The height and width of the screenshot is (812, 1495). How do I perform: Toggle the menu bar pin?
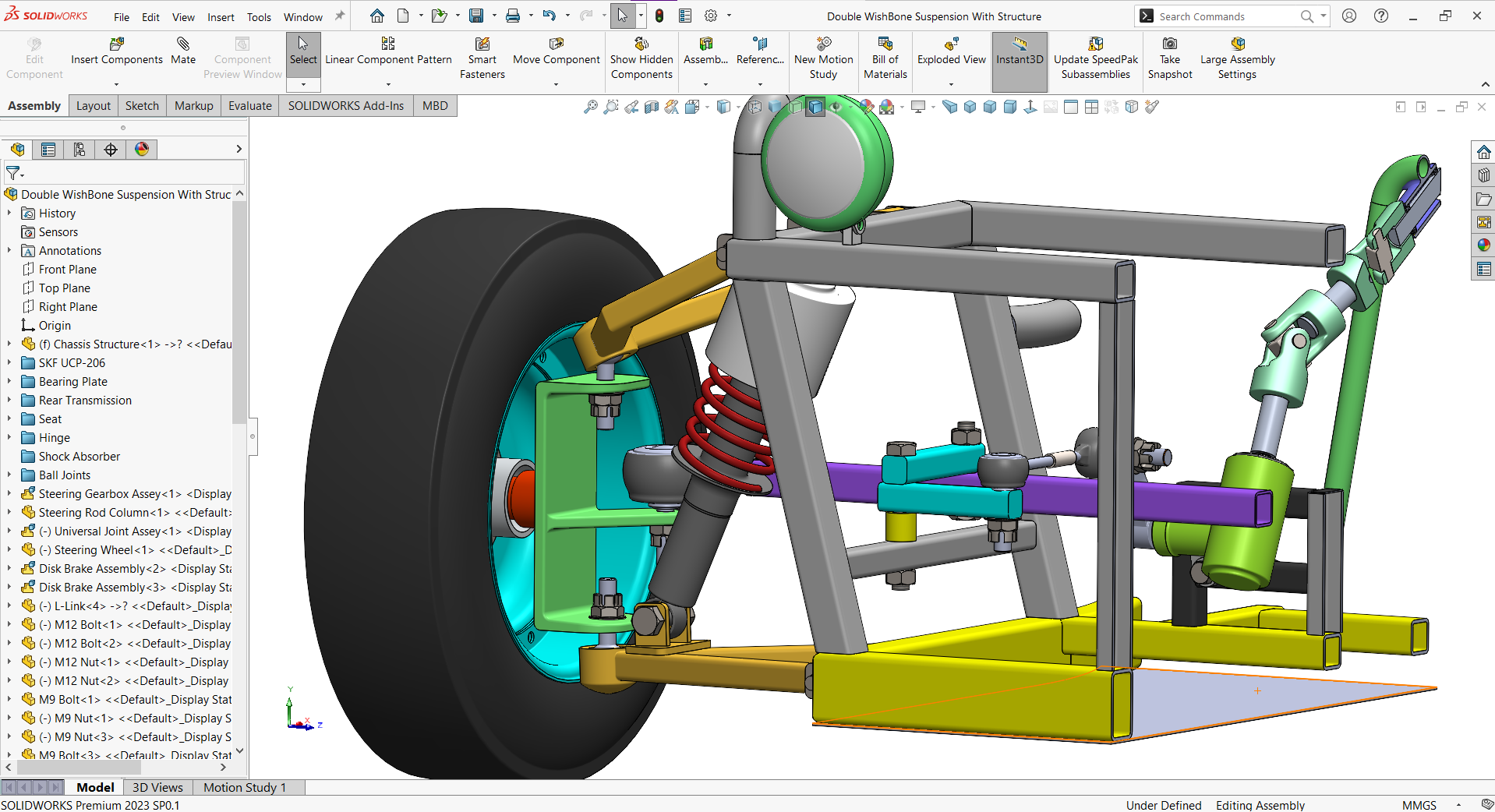[340, 16]
